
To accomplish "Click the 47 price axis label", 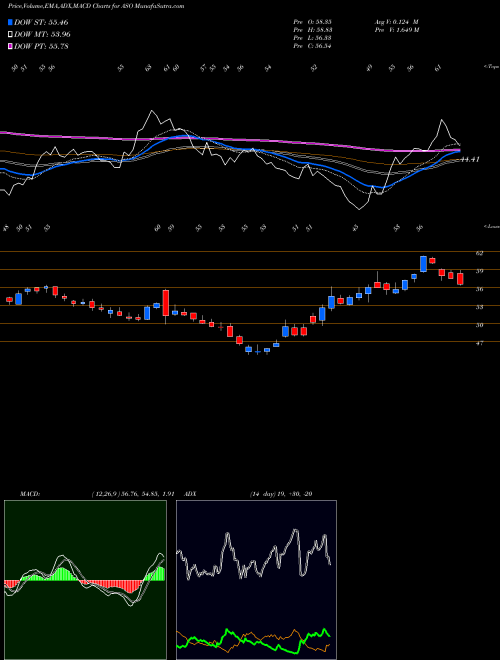I will 479,343.
